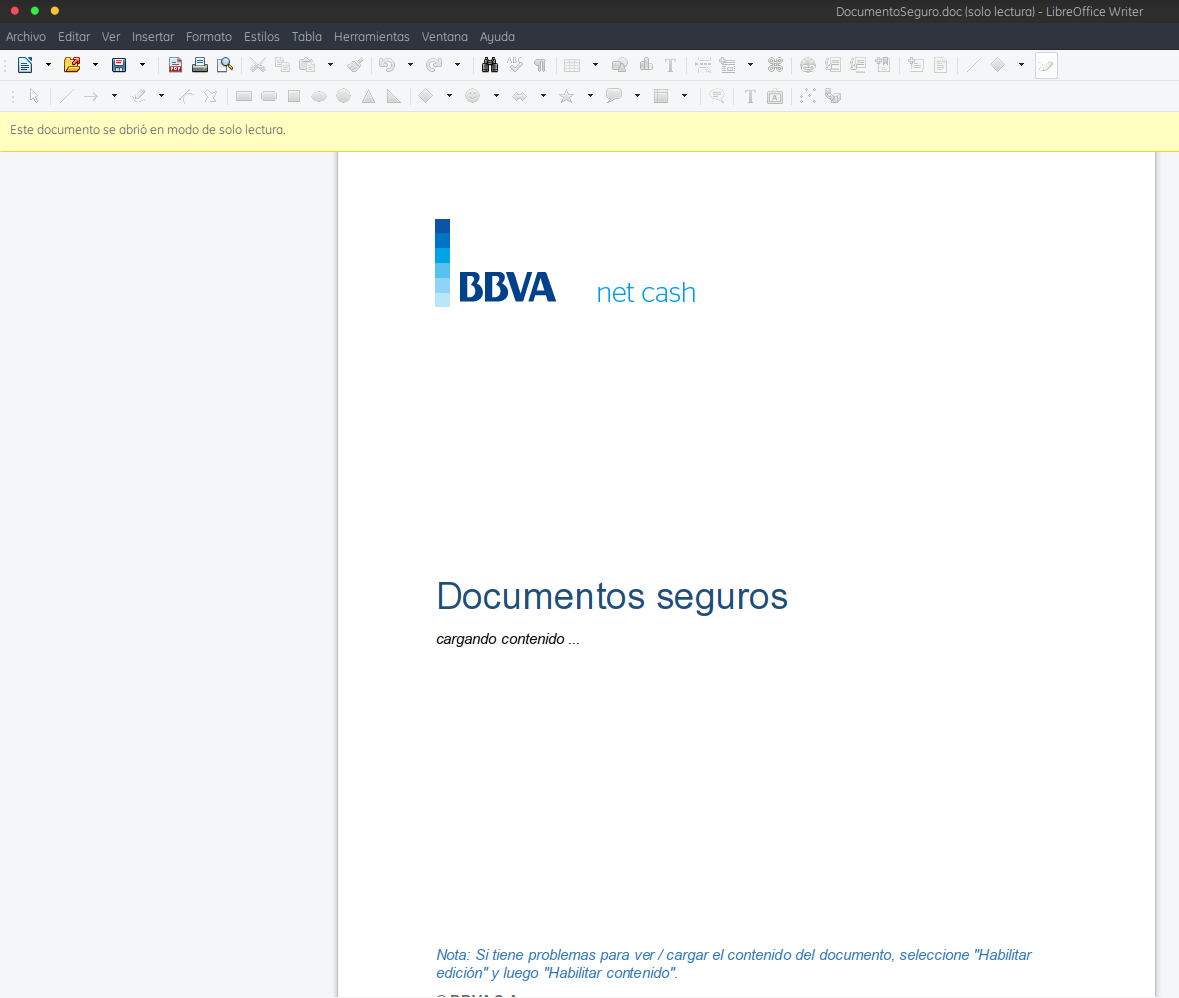Image resolution: width=1179 pixels, height=998 pixels.
Task: Click the Print icon
Action: (199, 65)
